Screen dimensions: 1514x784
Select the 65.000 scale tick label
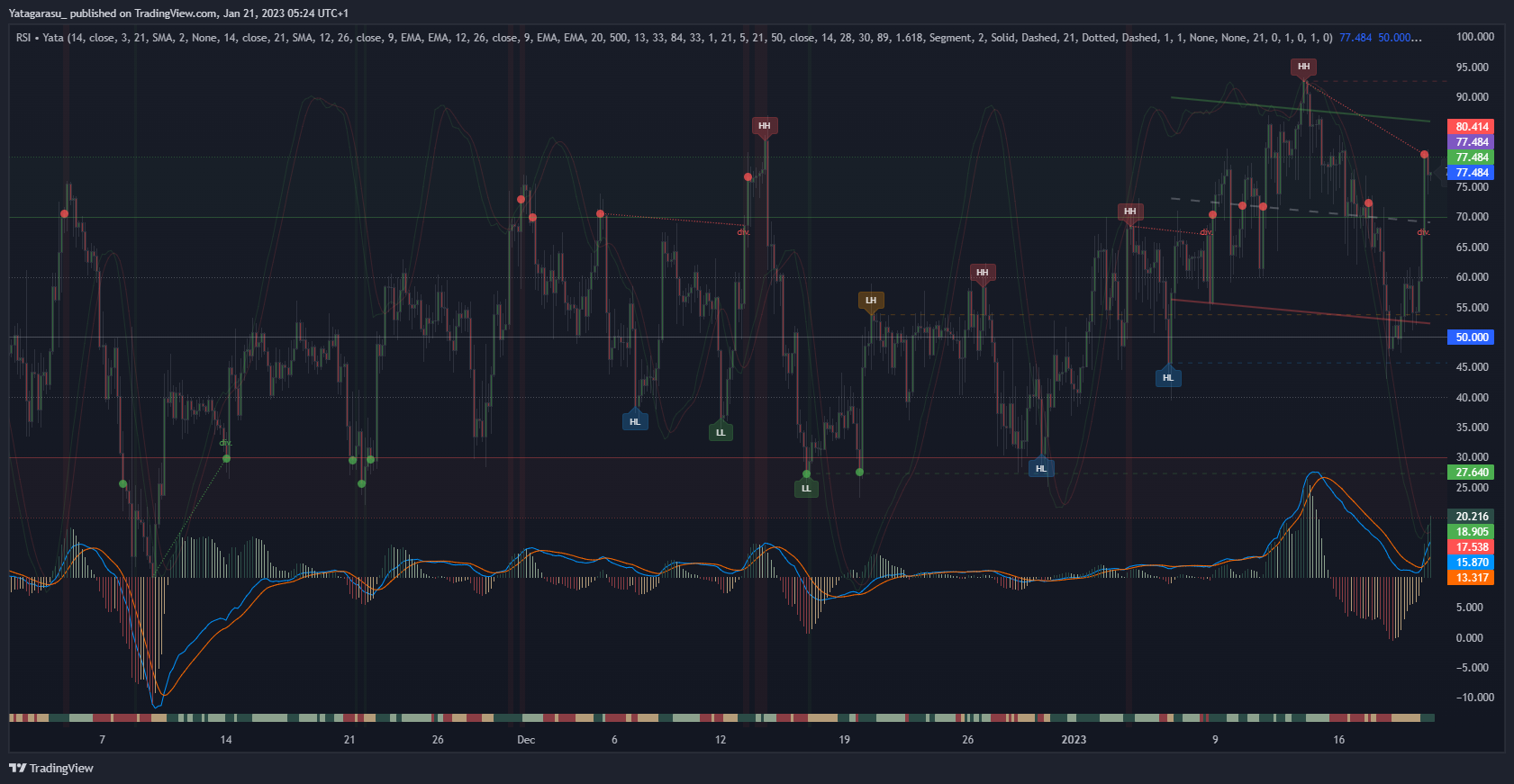coord(1473,248)
